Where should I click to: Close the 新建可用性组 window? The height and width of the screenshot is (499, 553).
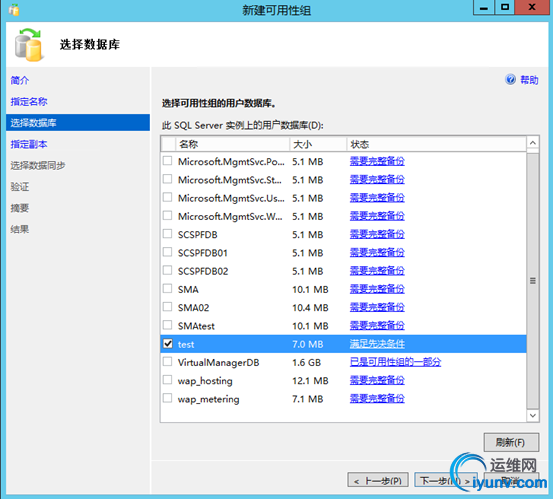pos(532,7)
